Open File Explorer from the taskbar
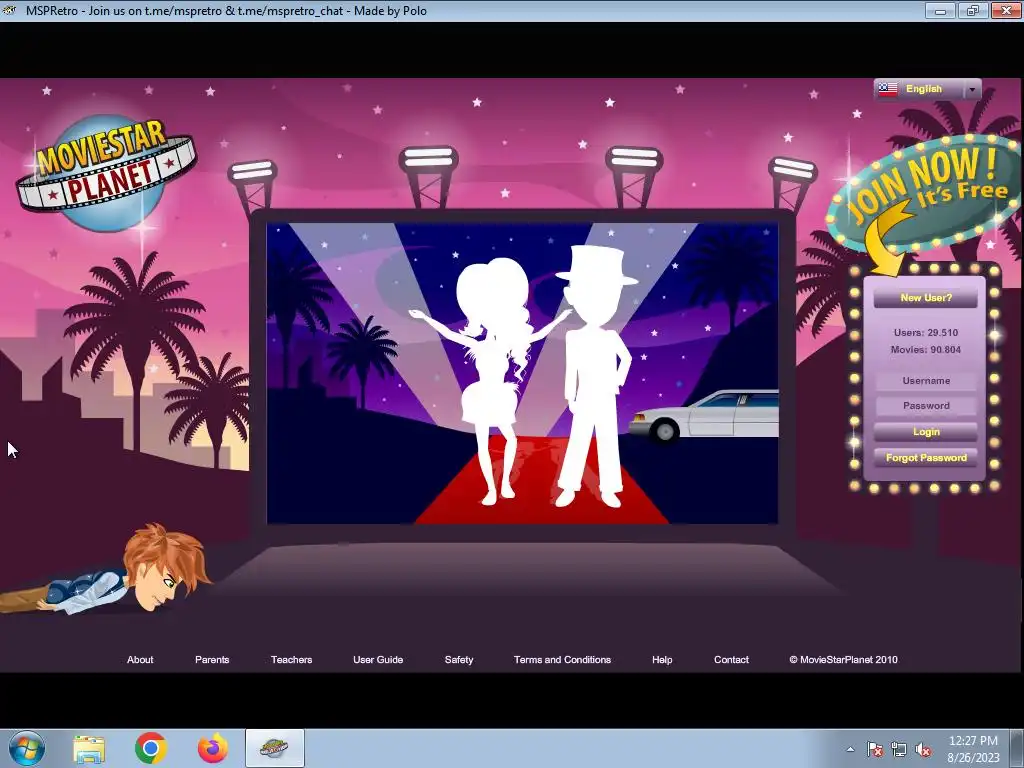 (x=89, y=749)
